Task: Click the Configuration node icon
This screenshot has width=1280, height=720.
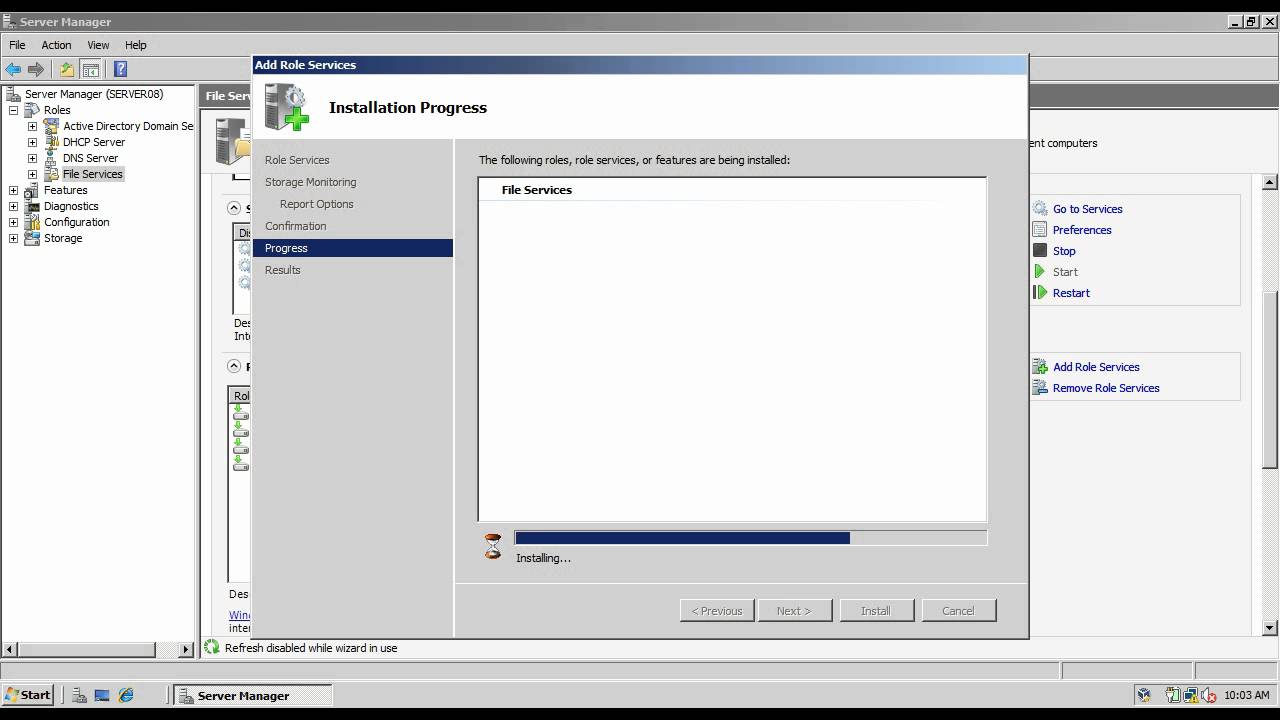Action: (32, 222)
